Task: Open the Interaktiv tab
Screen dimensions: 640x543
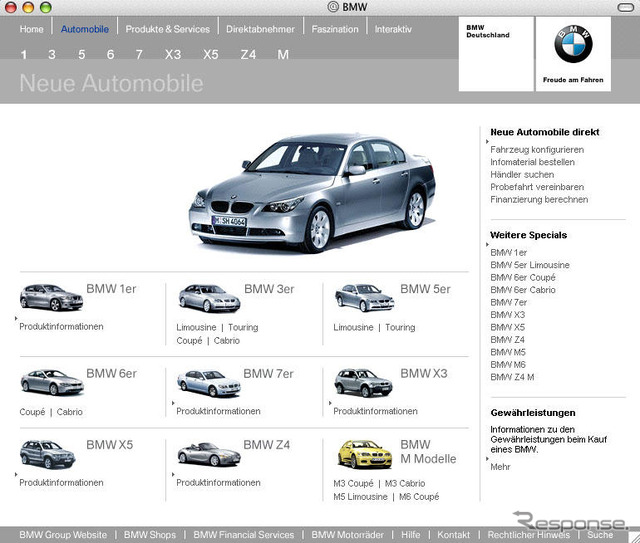Action: [393, 29]
